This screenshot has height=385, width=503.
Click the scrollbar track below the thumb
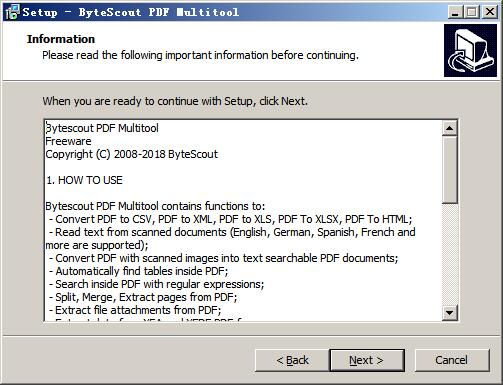point(449,254)
